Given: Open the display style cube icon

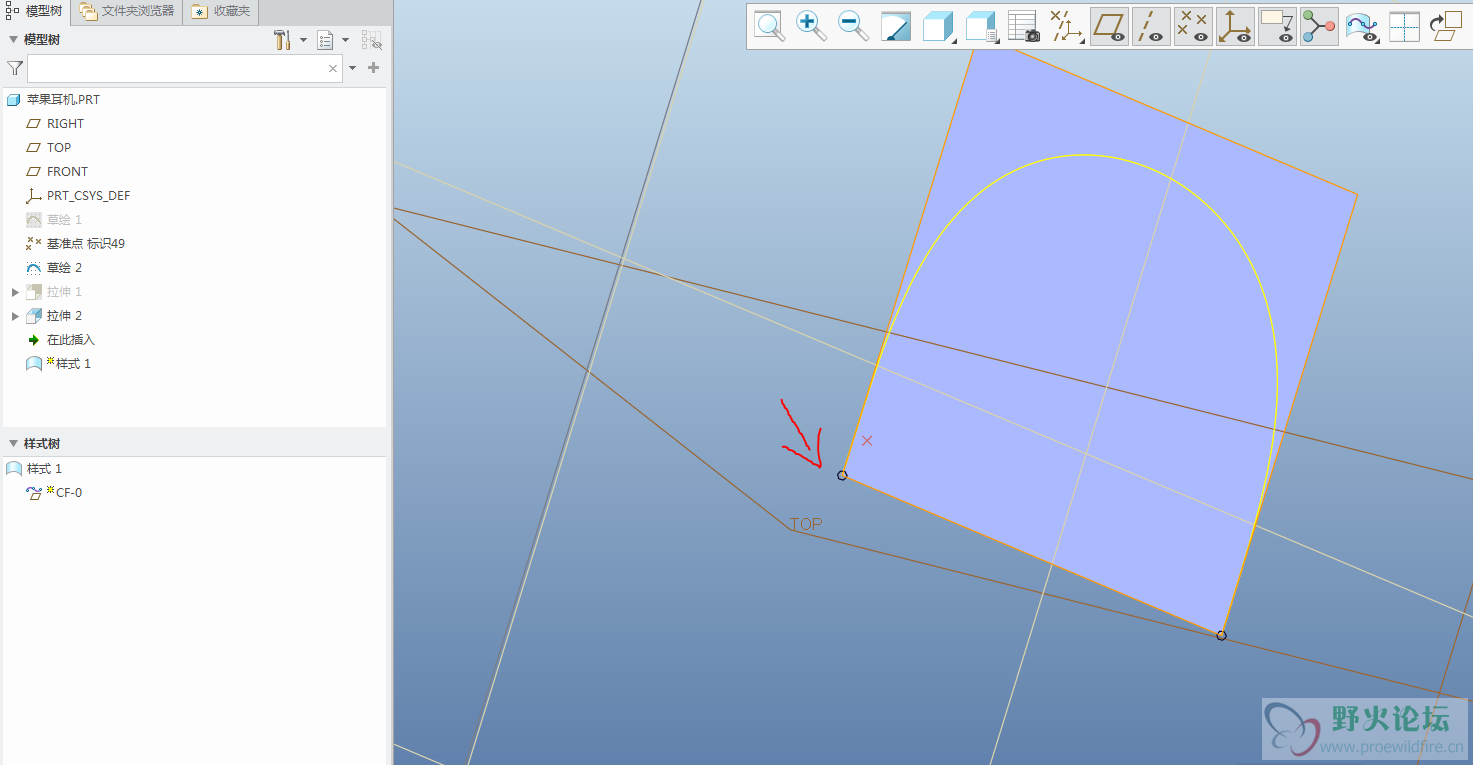Looking at the screenshot, I should point(938,26).
